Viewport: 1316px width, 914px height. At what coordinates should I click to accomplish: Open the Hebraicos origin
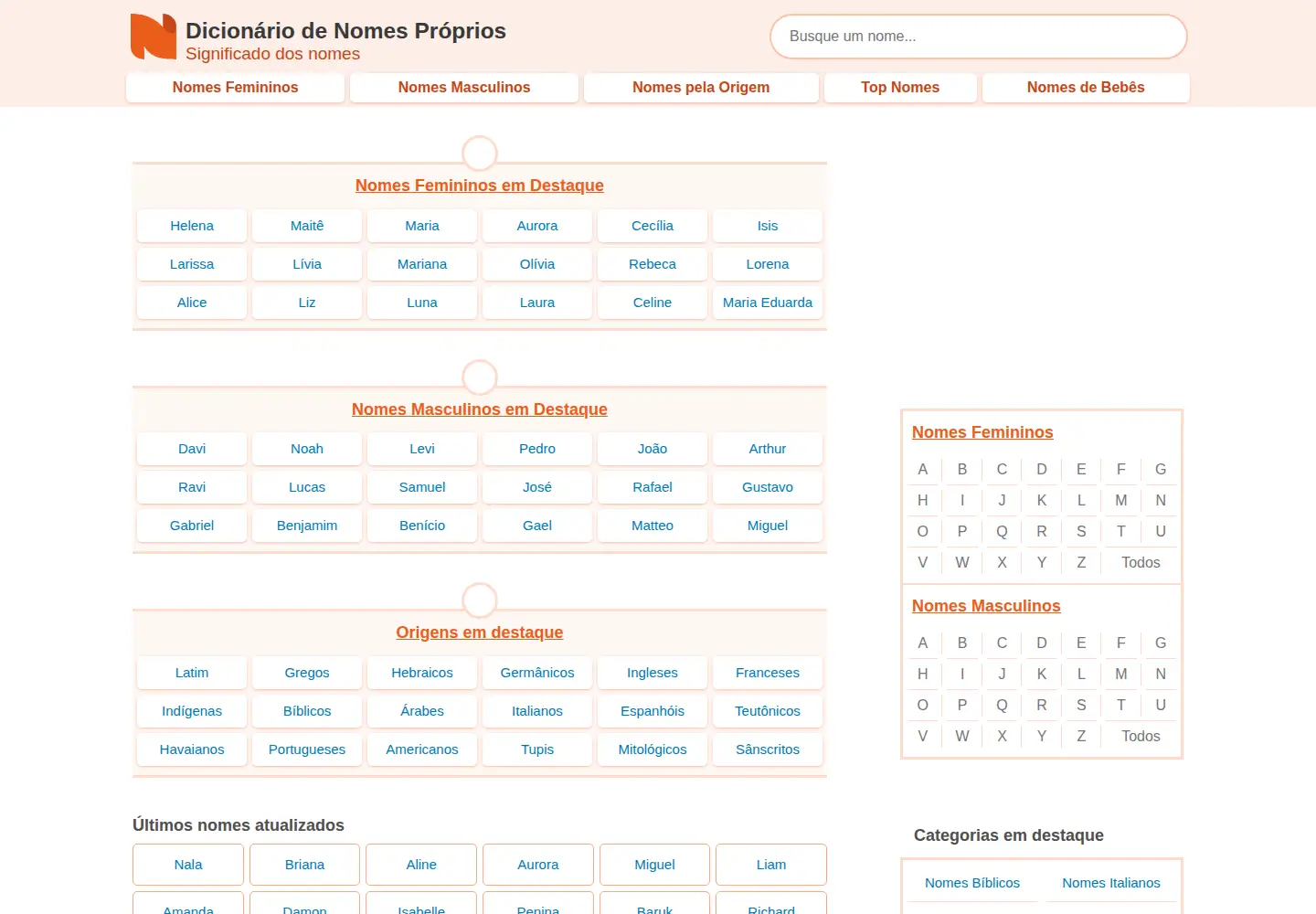pyautogui.click(x=422, y=673)
